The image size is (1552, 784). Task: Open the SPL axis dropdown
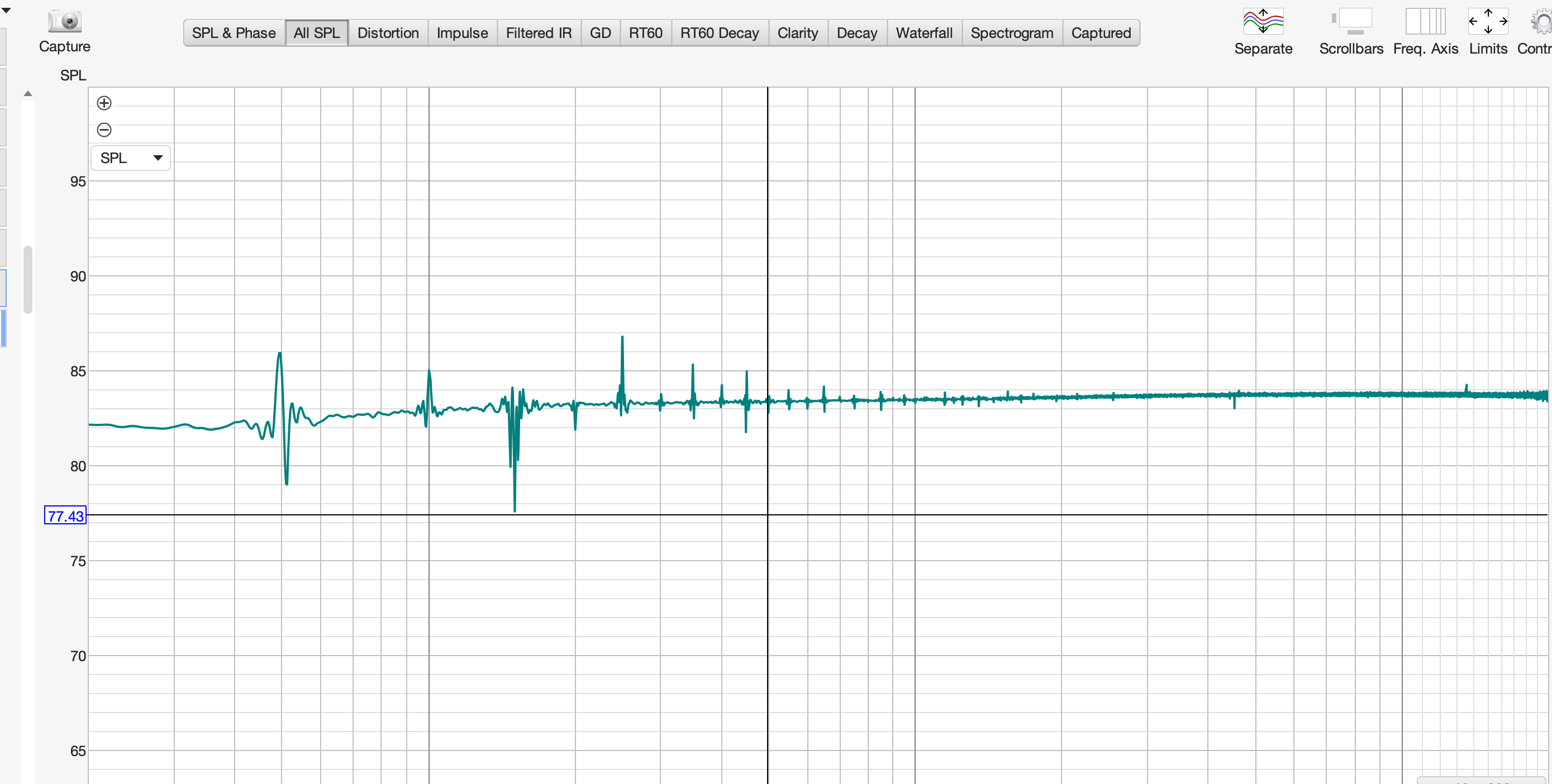point(131,158)
